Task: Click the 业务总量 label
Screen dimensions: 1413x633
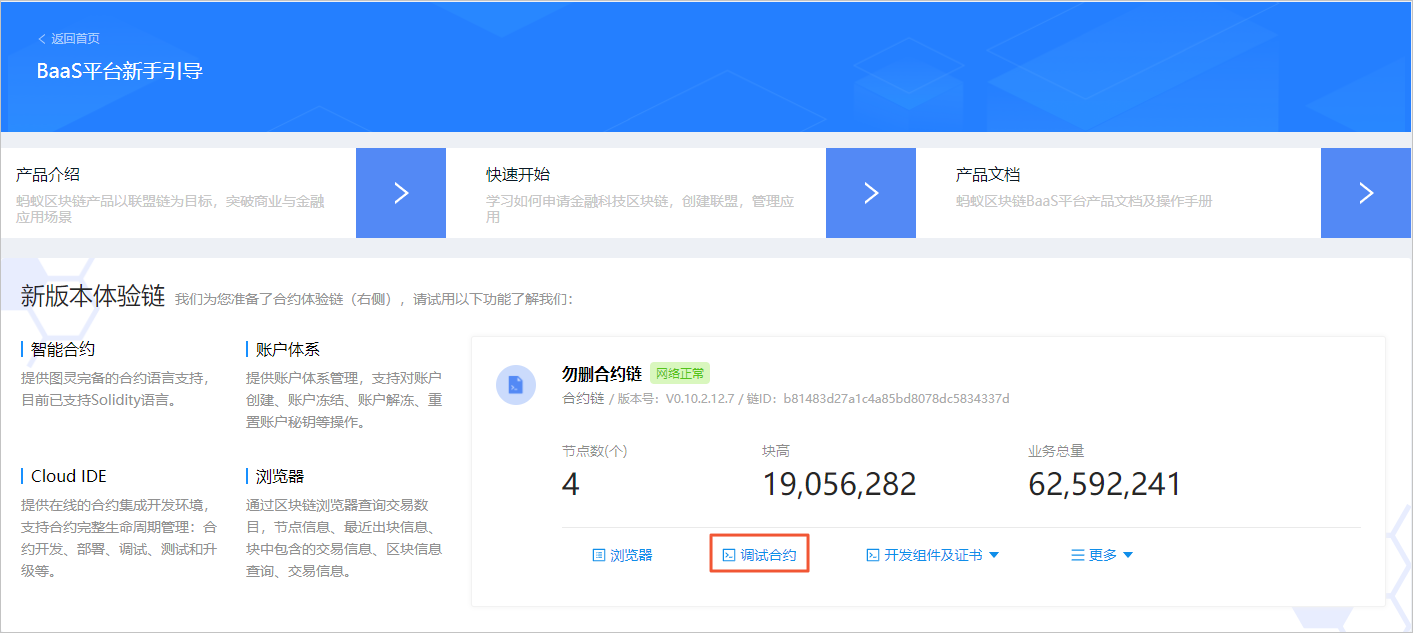Action: click(x=1056, y=451)
